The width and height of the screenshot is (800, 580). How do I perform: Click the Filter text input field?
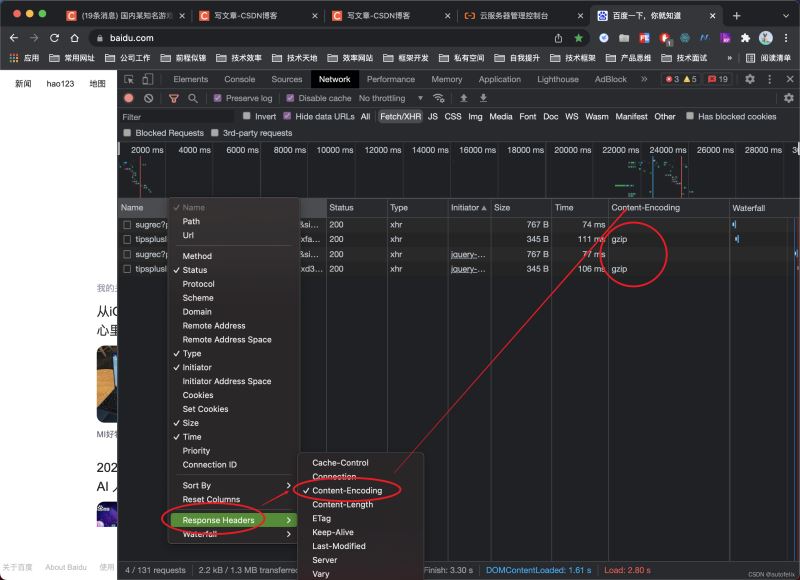(175, 117)
